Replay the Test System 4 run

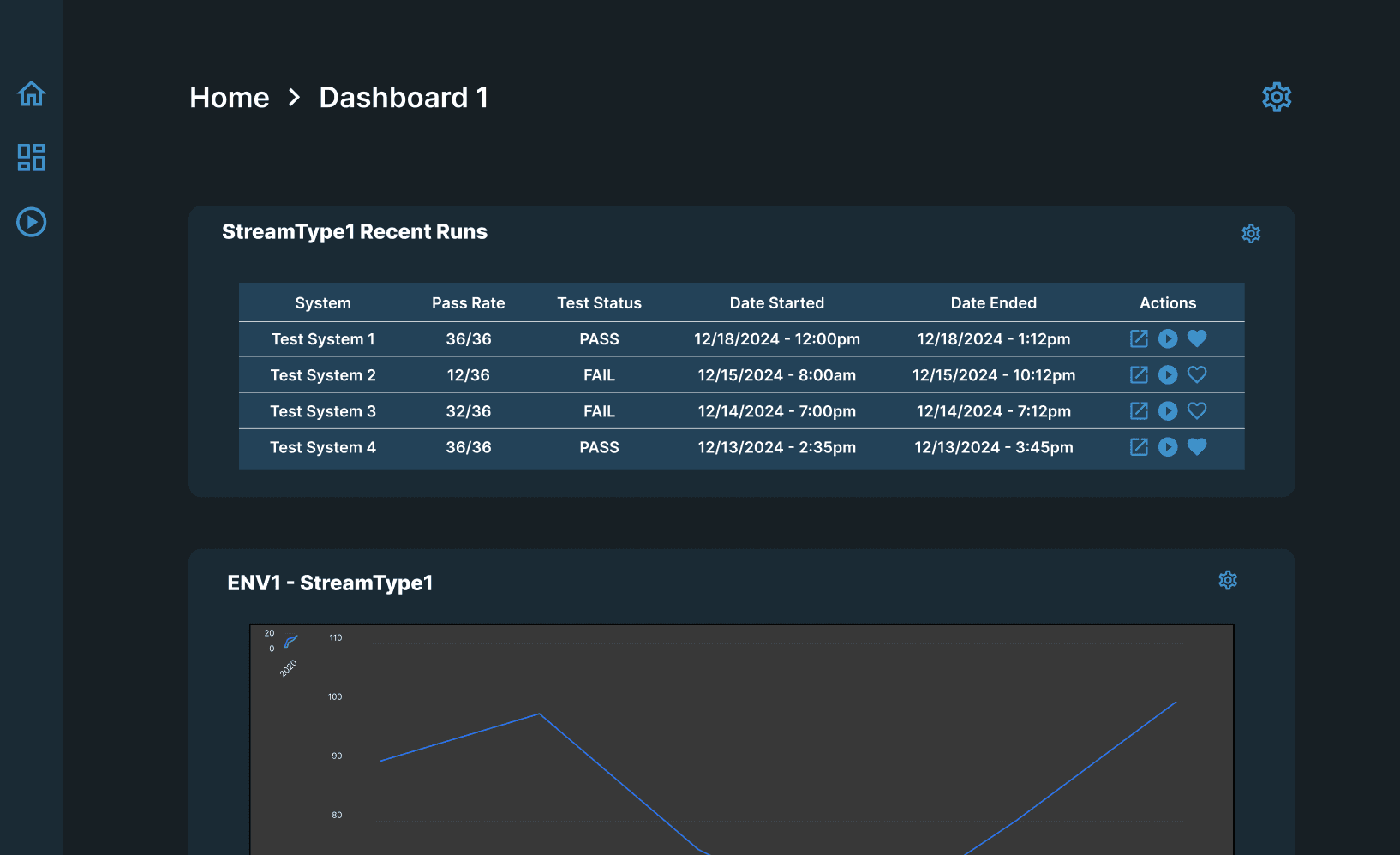[1168, 446]
